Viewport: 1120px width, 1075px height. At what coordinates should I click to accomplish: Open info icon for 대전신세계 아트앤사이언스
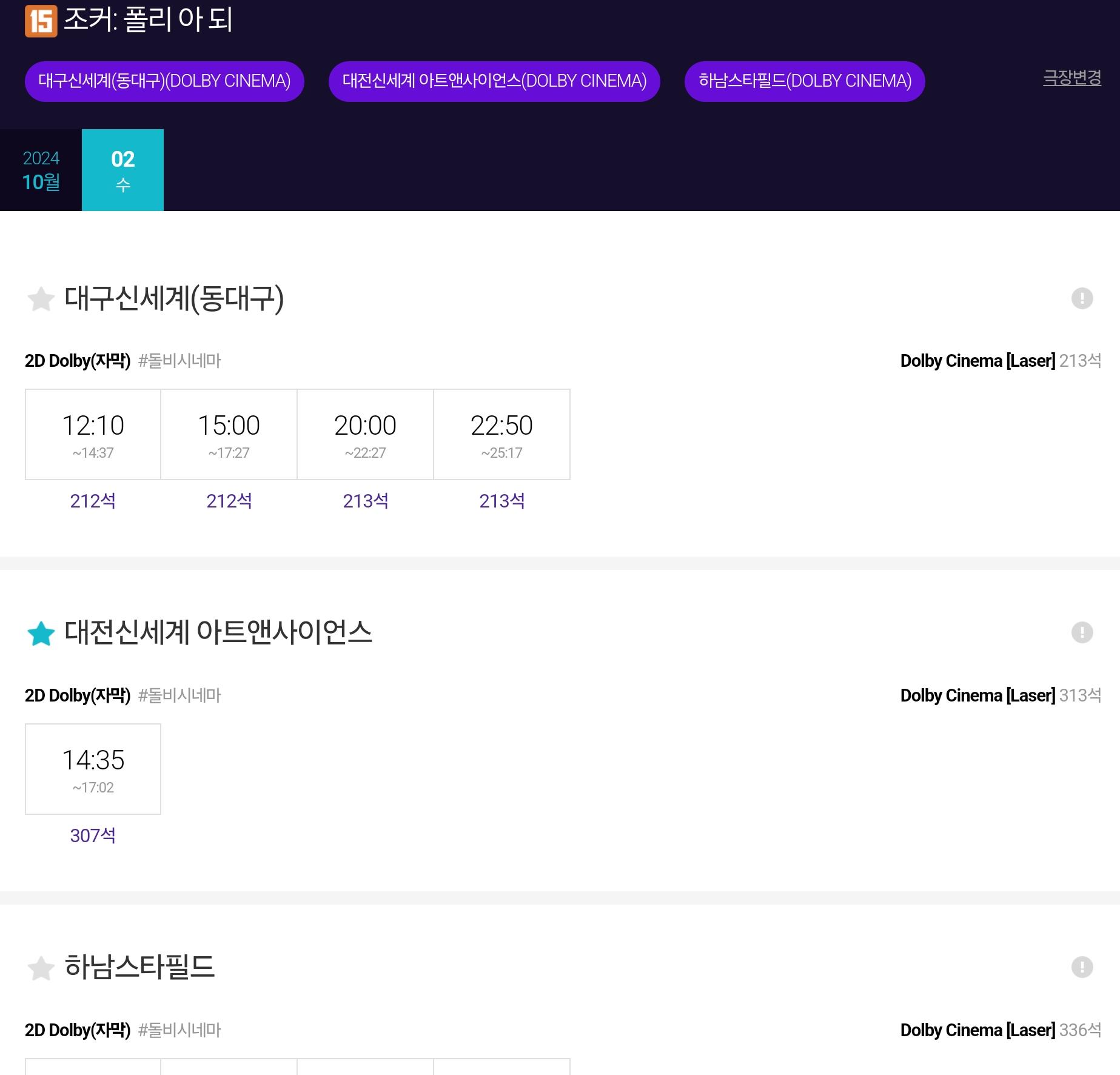[1082, 632]
